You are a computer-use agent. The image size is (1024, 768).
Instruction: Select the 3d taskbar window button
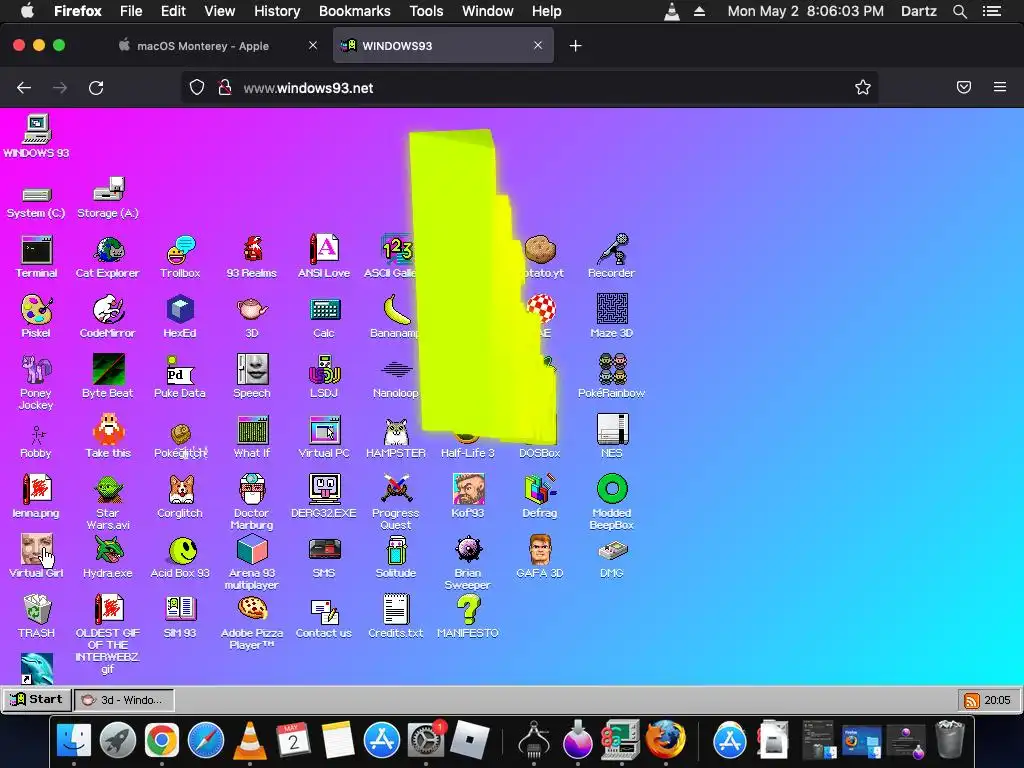tap(124, 700)
